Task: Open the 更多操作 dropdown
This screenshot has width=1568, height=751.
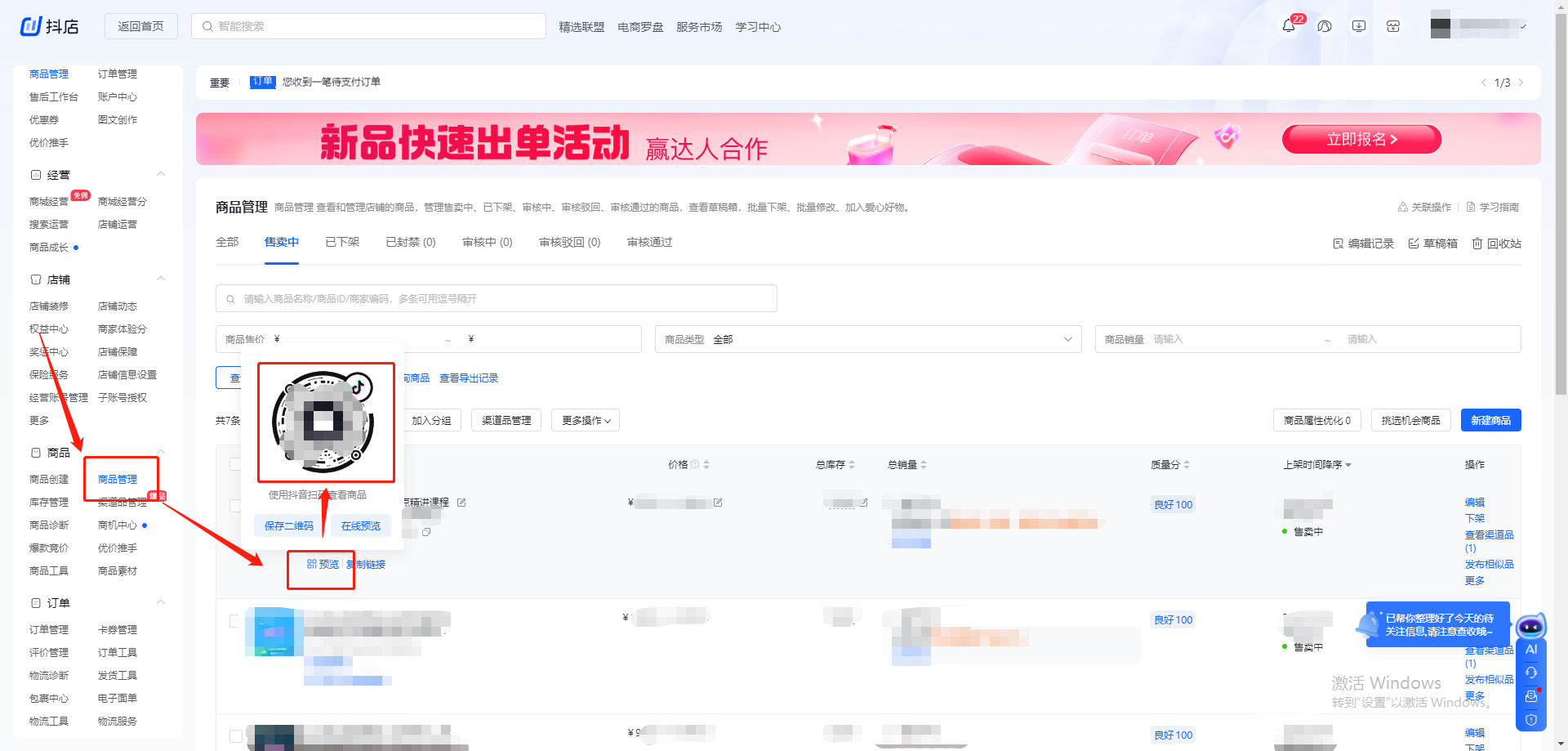Action: (x=586, y=420)
